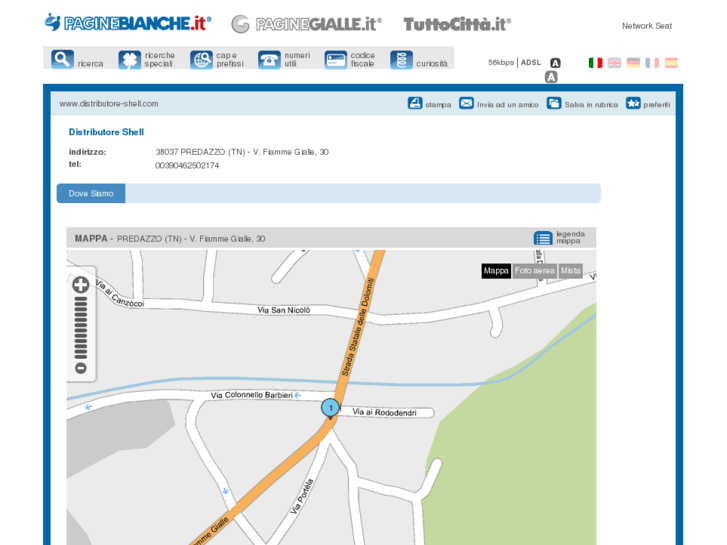Switch language with the Spanish flag

coord(671,63)
